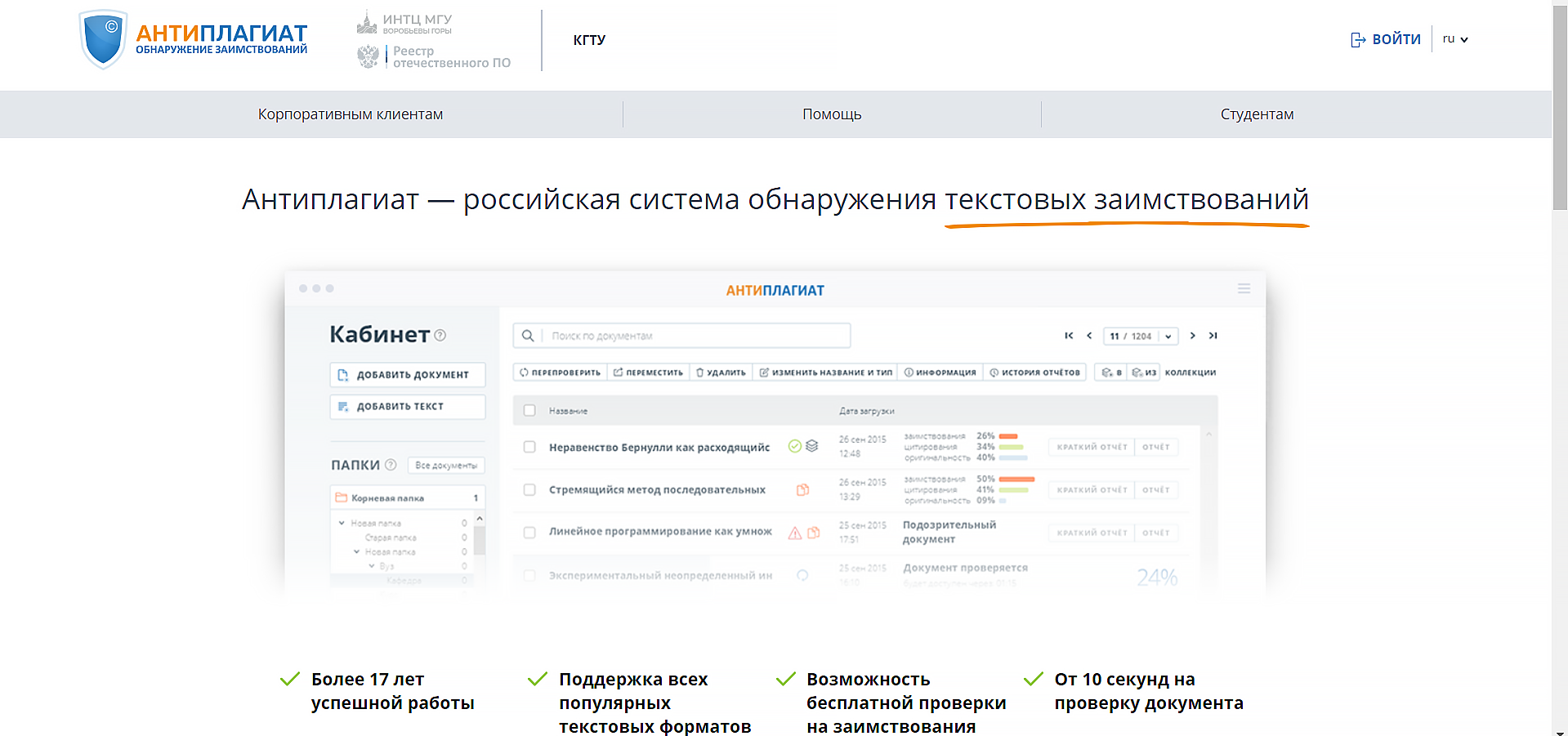The width and height of the screenshot is (1568, 736).
Task: Click the История отчётов toolbar button
Action: (x=1034, y=372)
